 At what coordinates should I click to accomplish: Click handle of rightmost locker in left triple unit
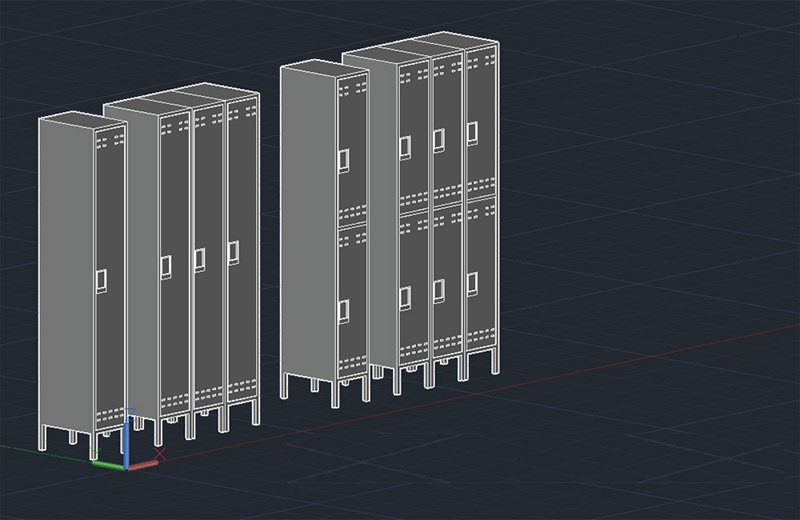click(x=233, y=253)
